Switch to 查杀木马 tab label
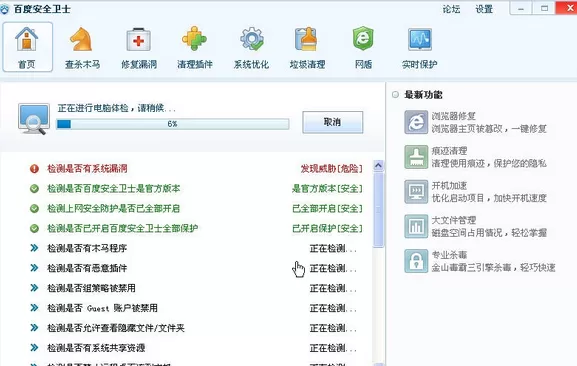 pos(82,64)
